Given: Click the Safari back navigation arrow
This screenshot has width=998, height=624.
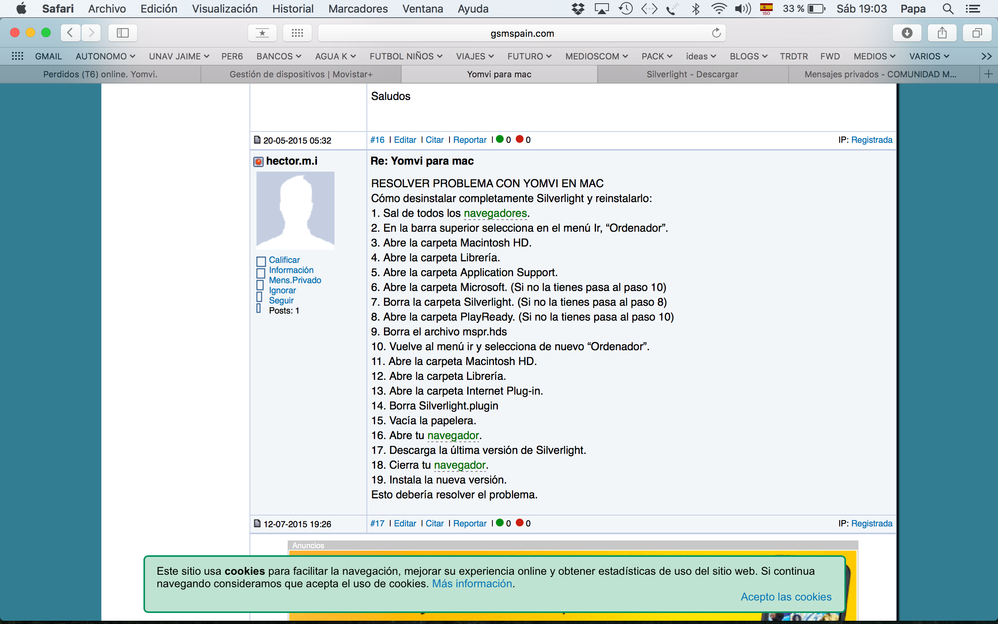Looking at the screenshot, I should 70,33.
